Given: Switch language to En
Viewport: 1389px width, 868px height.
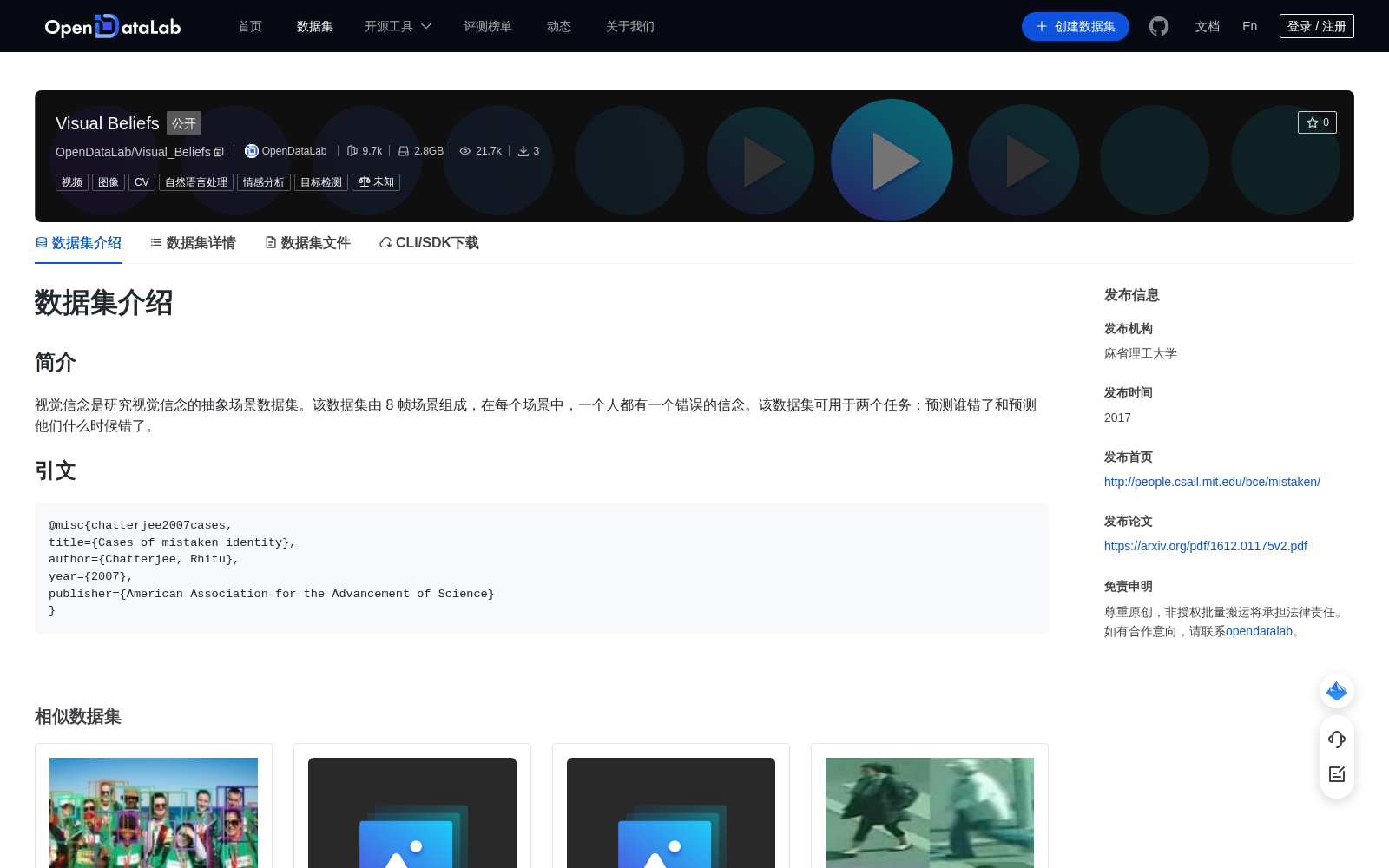Looking at the screenshot, I should (x=1250, y=26).
